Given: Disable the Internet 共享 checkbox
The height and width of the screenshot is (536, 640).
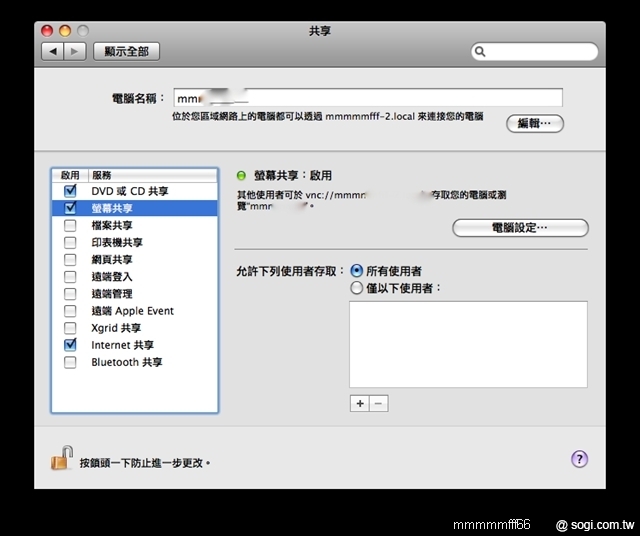Looking at the screenshot, I should click(70, 345).
